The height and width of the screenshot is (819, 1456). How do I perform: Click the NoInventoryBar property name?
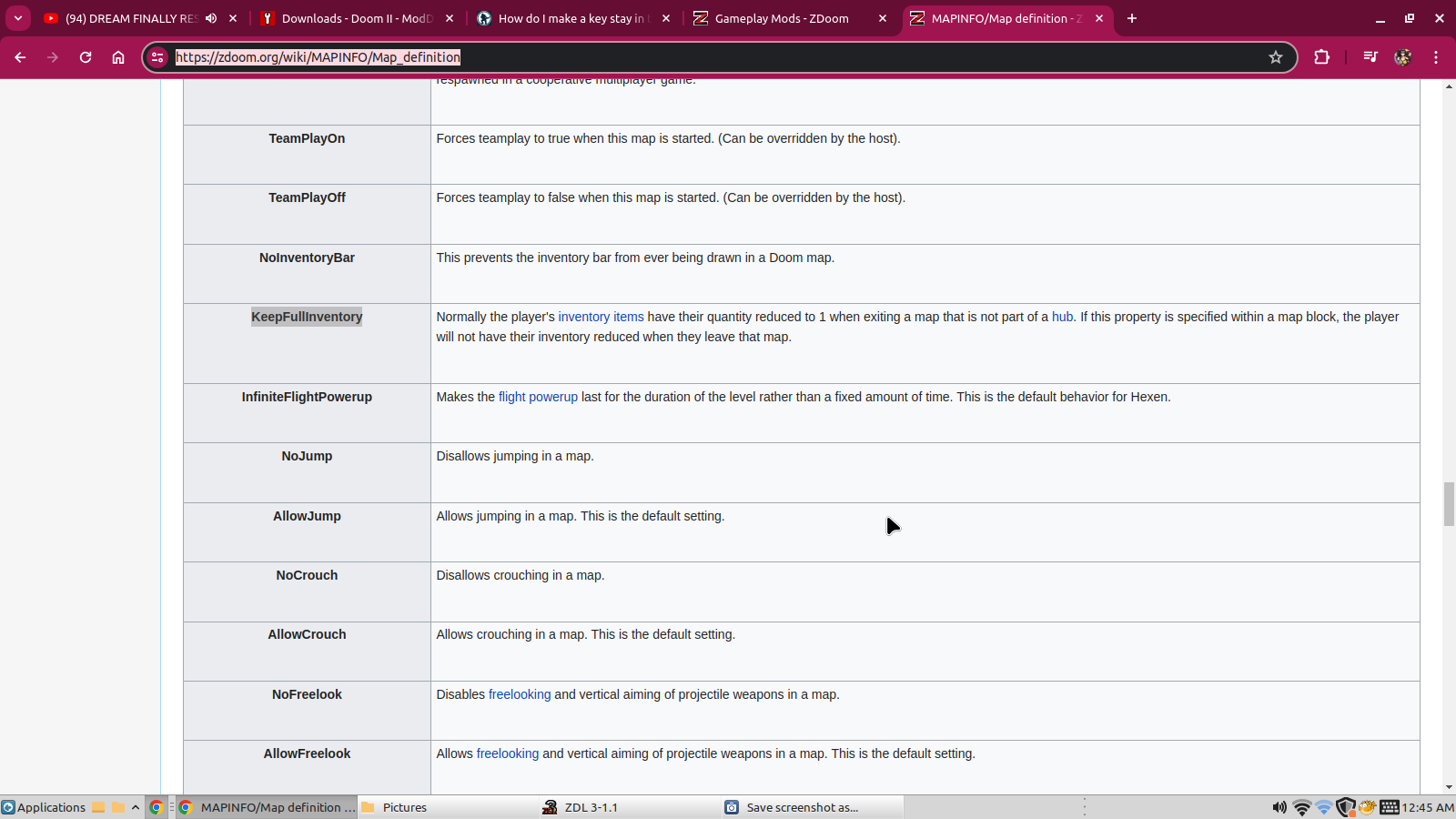click(307, 258)
